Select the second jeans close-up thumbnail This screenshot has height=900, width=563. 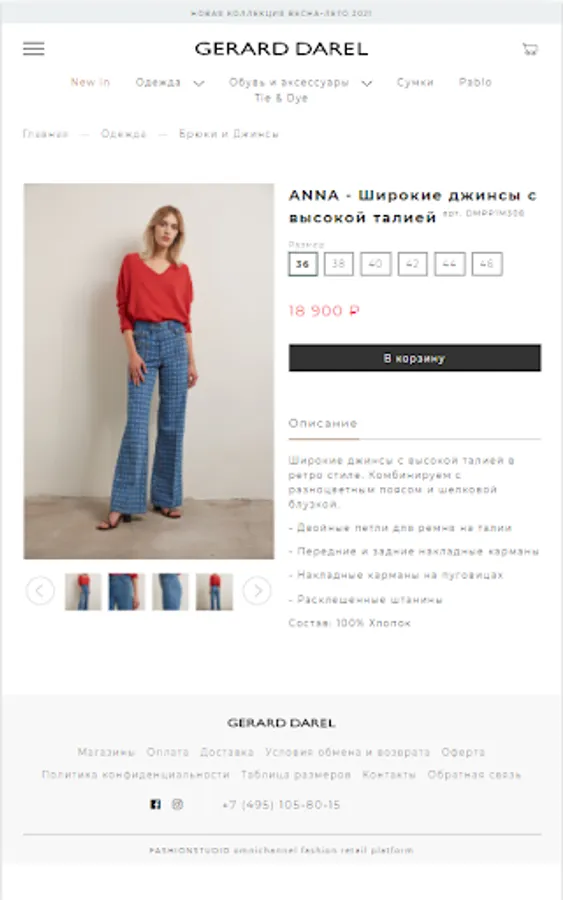coord(170,591)
